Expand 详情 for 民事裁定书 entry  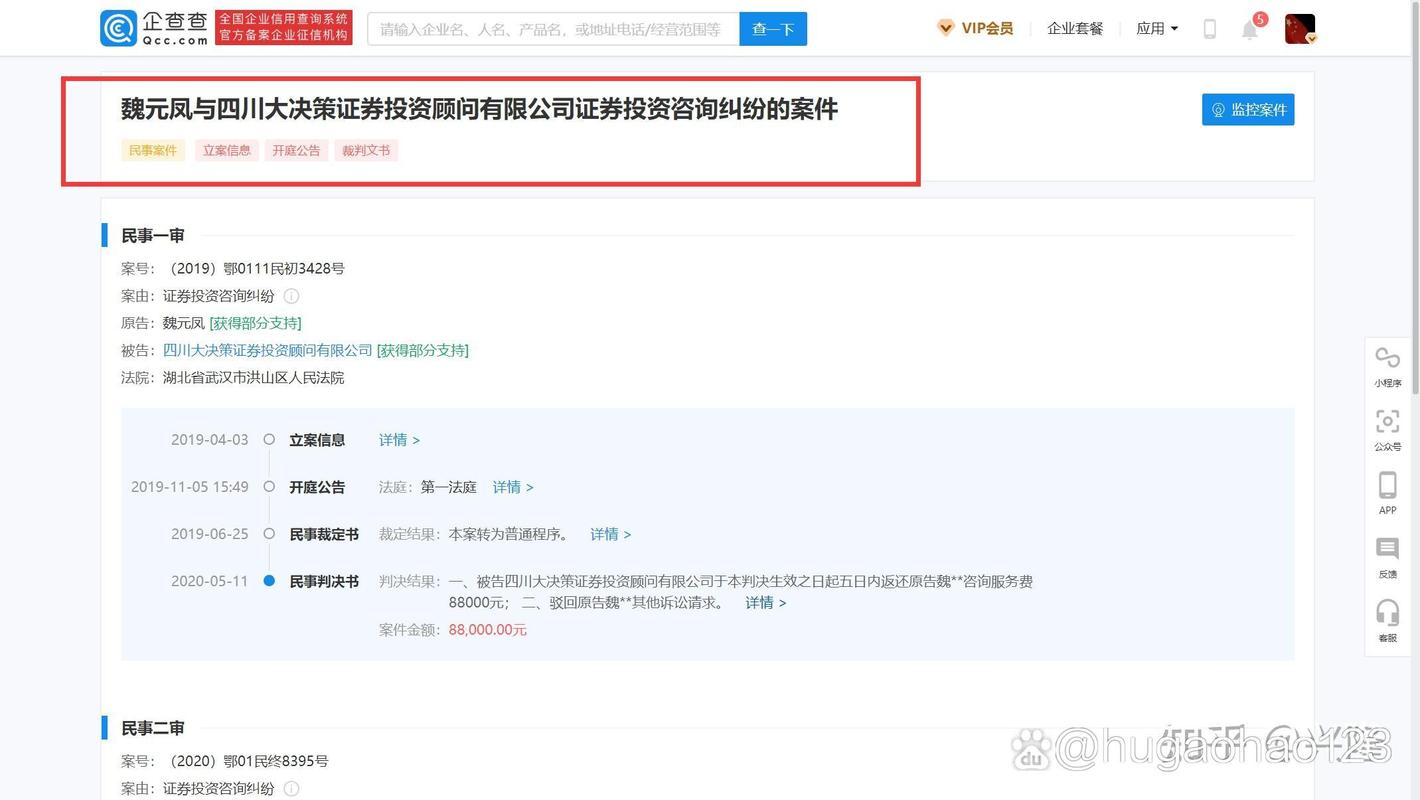pos(610,534)
